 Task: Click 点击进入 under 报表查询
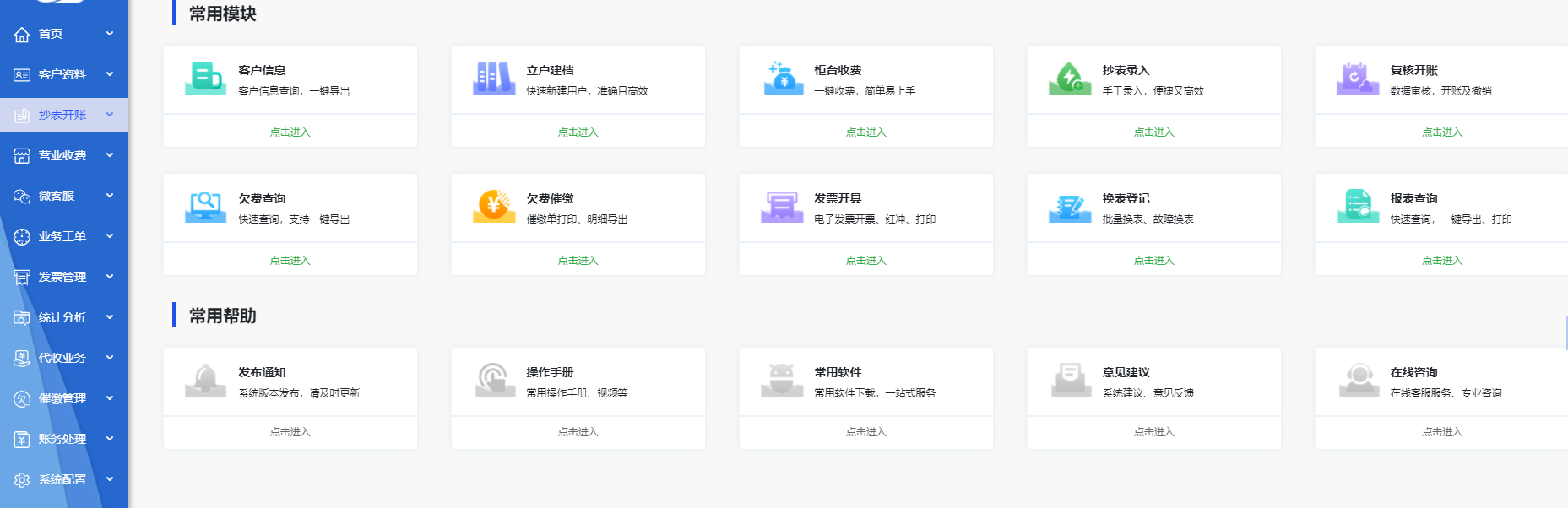(1442, 261)
